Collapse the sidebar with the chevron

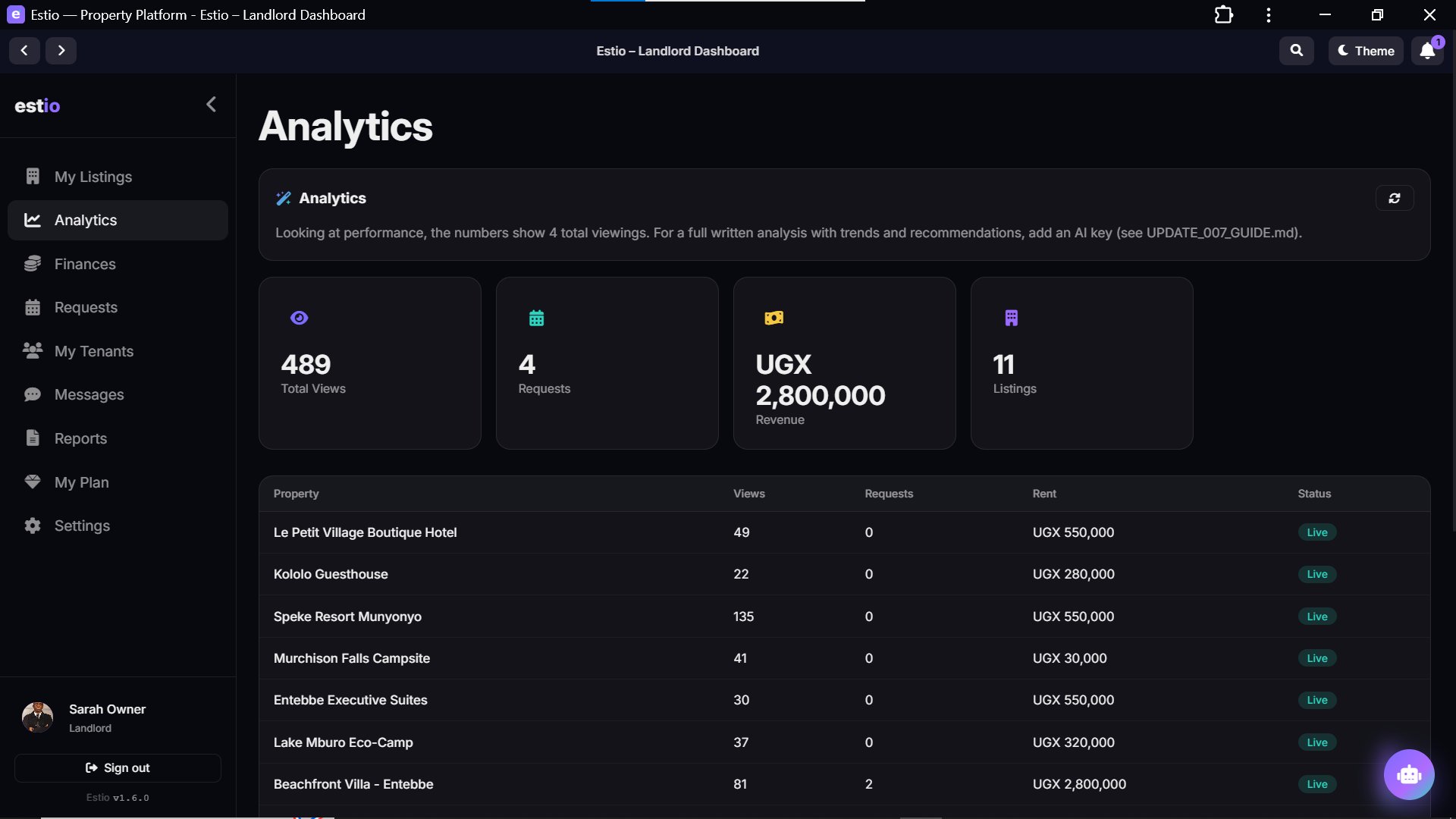(x=211, y=105)
